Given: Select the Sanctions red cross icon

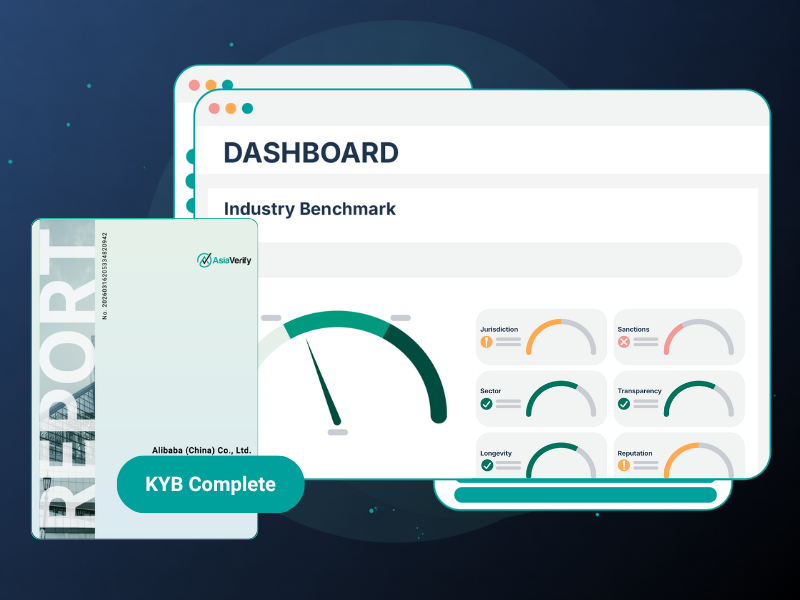Looking at the screenshot, I should pyautogui.click(x=623, y=342).
